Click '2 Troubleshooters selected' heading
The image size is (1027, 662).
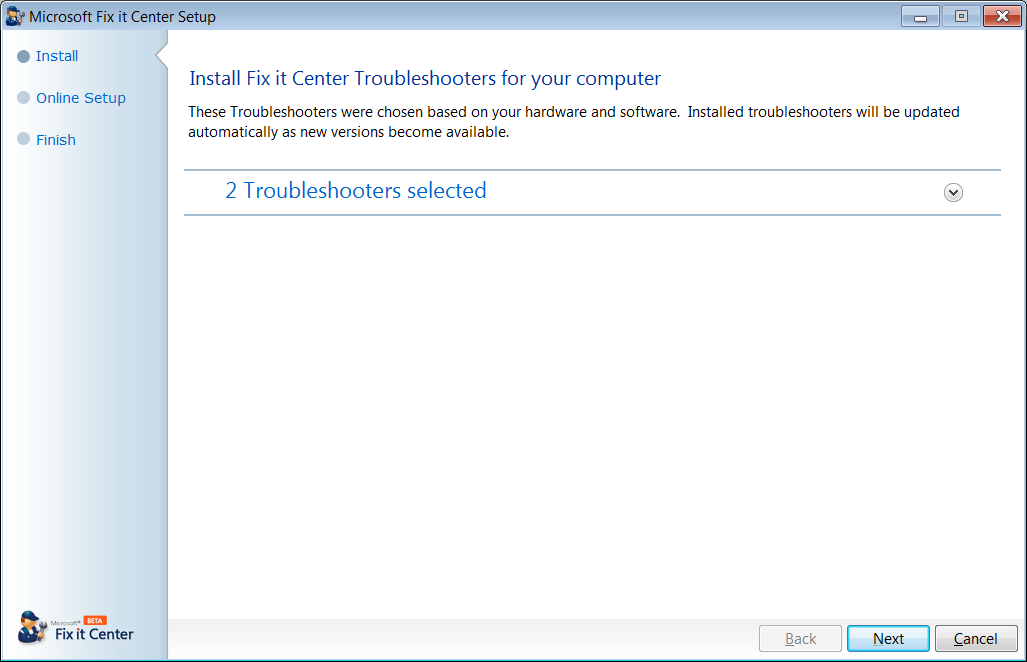coord(356,191)
